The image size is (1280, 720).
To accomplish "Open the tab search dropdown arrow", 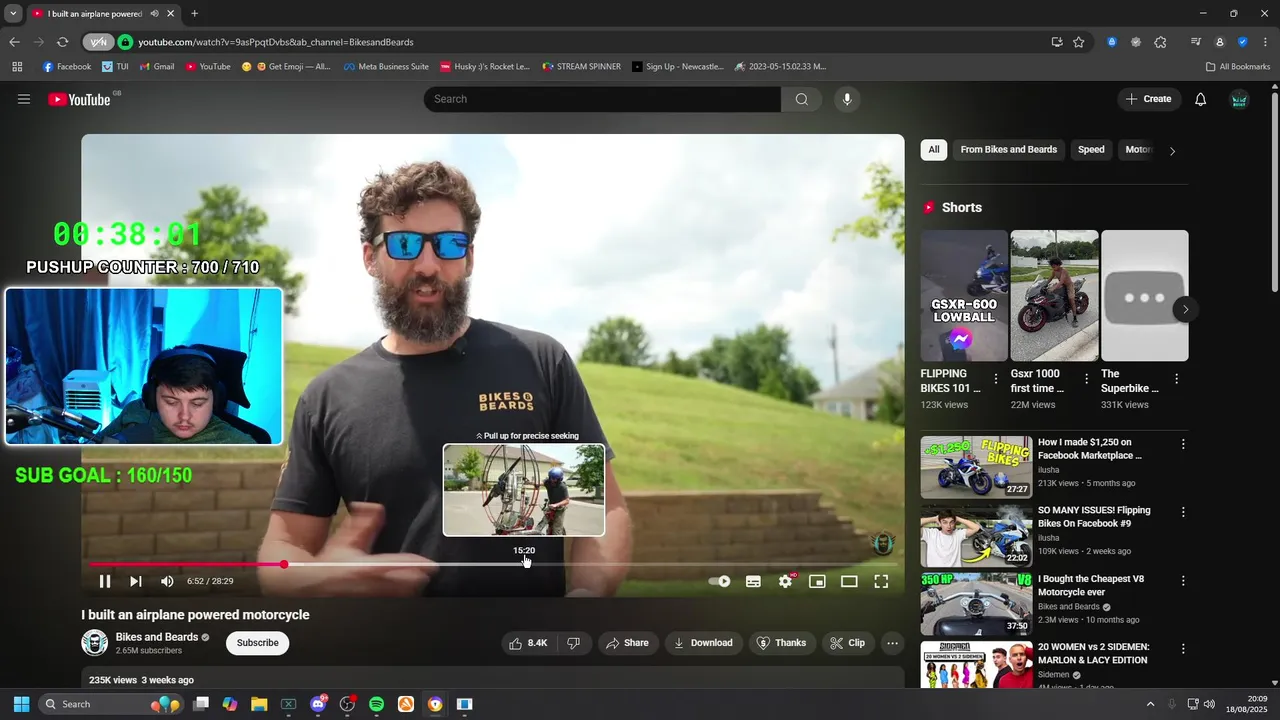I will [13, 14].
